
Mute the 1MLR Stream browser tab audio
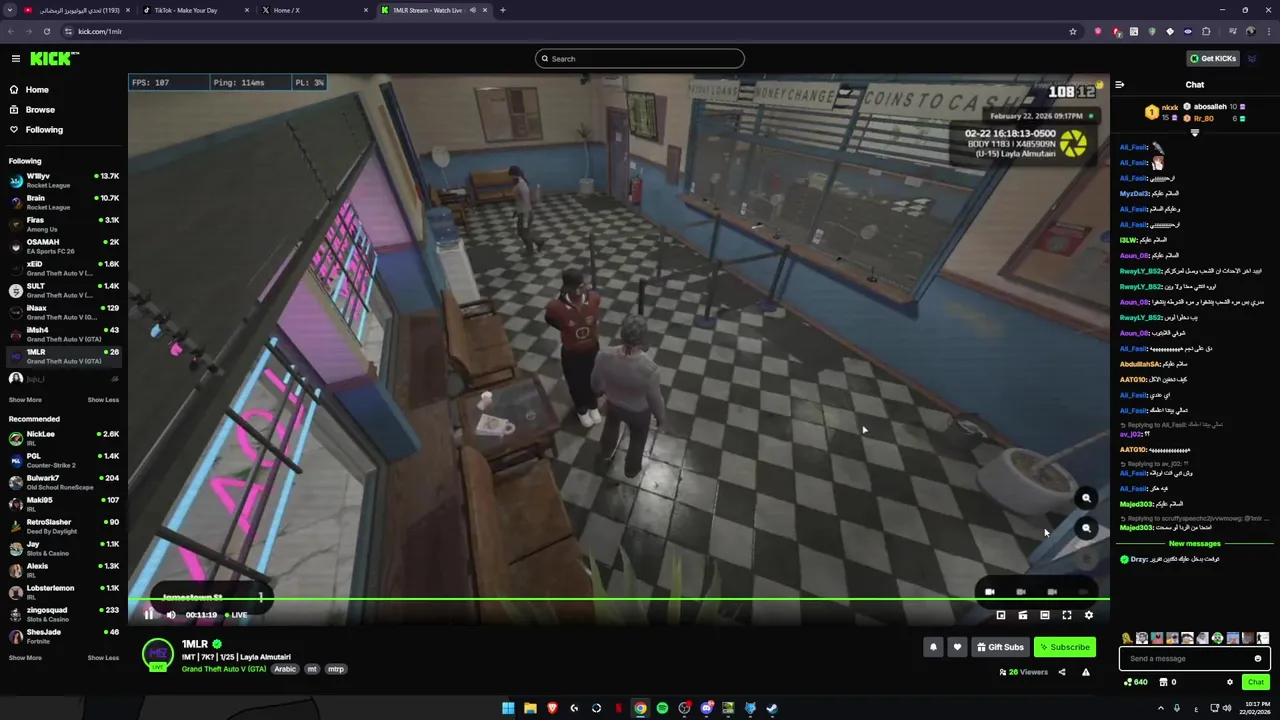point(473,10)
